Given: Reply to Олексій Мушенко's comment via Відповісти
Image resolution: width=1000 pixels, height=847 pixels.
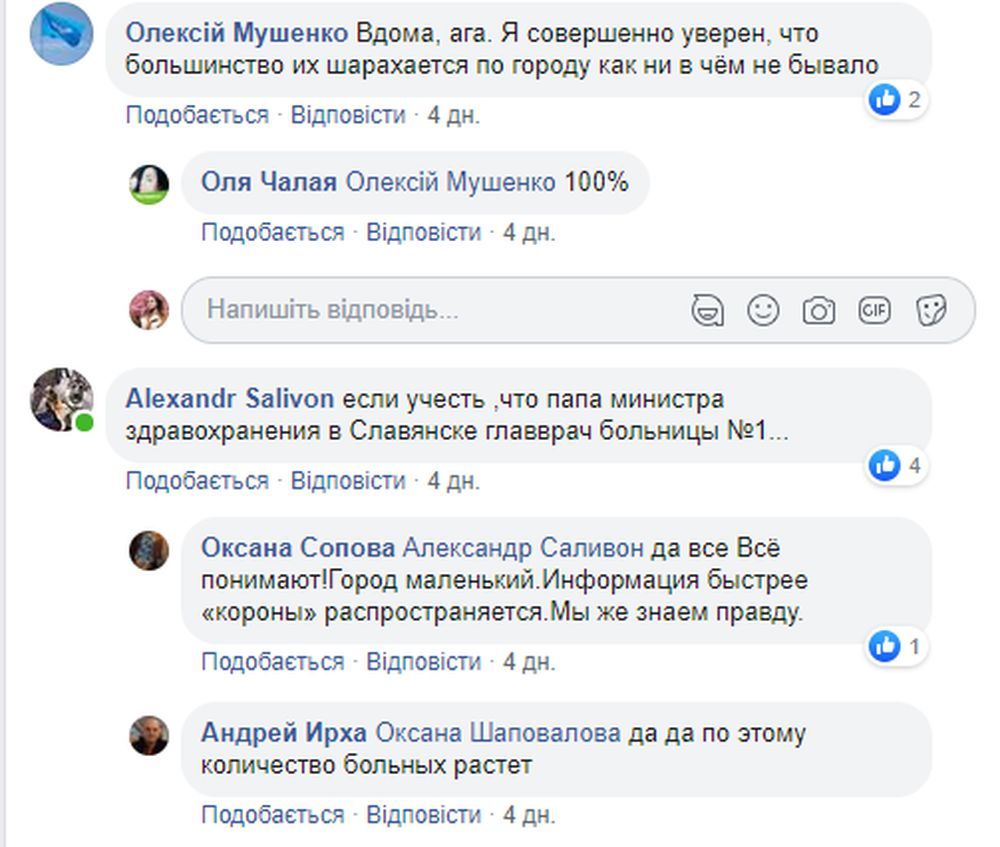Looking at the screenshot, I should (348, 115).
